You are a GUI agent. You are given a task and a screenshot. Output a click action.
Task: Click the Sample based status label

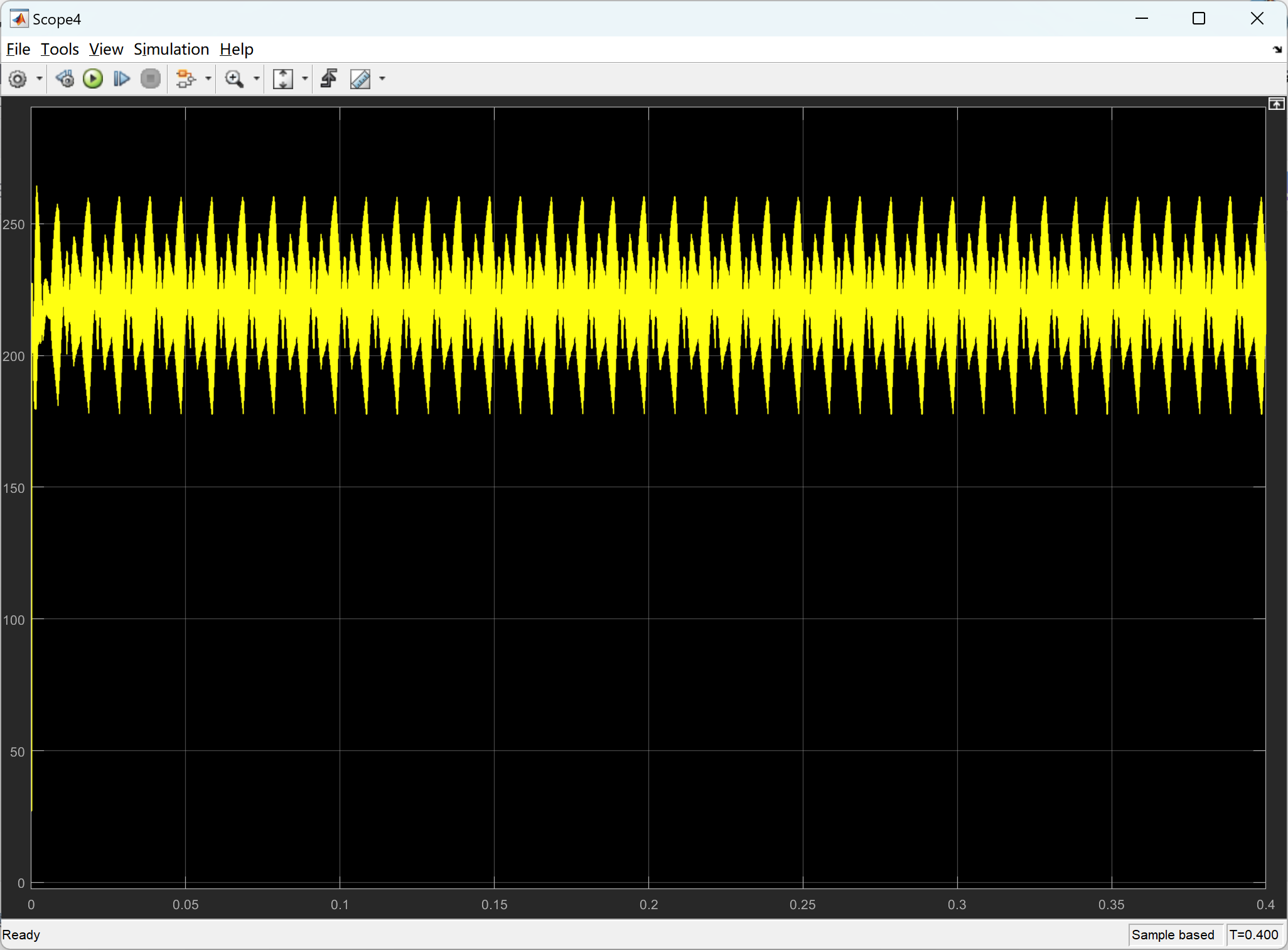[x=1173, y=934]
